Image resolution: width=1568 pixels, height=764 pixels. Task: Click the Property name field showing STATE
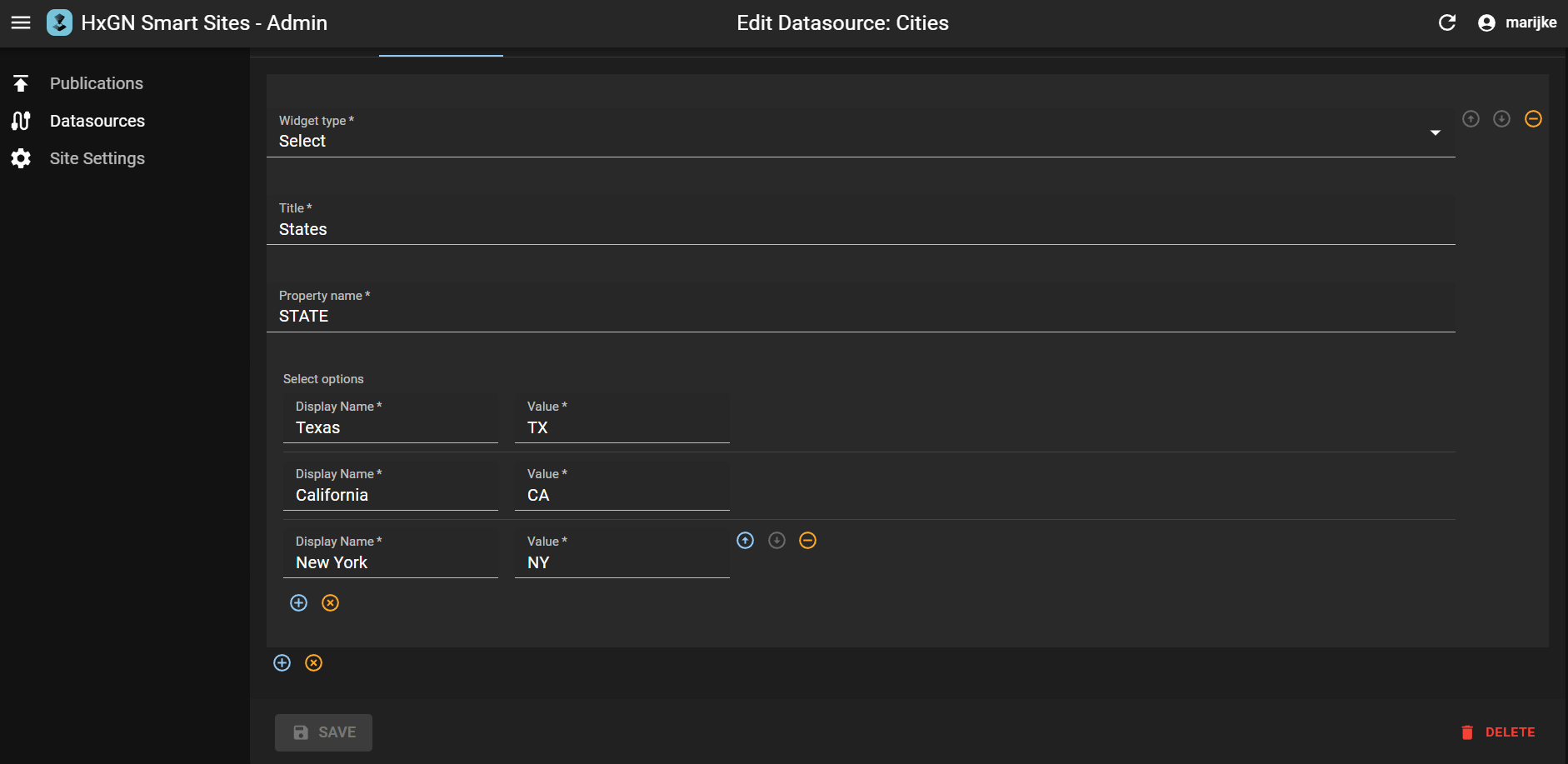click(x=583, y=316)
